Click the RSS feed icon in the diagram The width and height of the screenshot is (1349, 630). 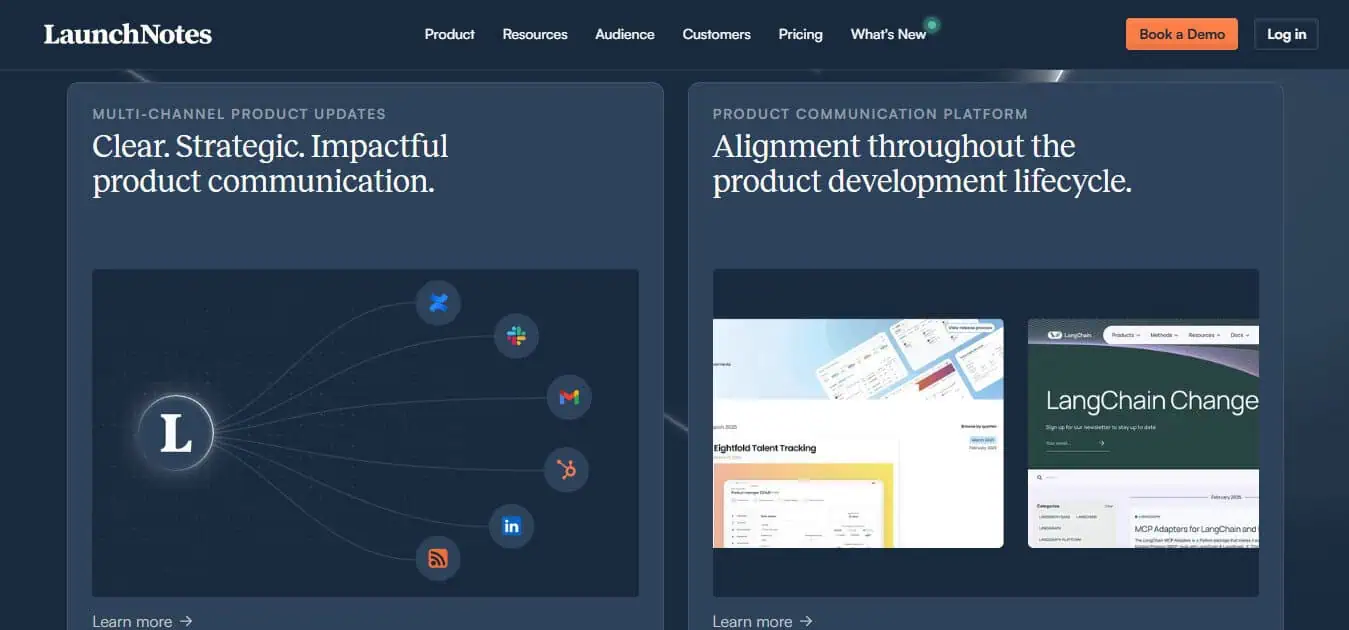point(437,558)
